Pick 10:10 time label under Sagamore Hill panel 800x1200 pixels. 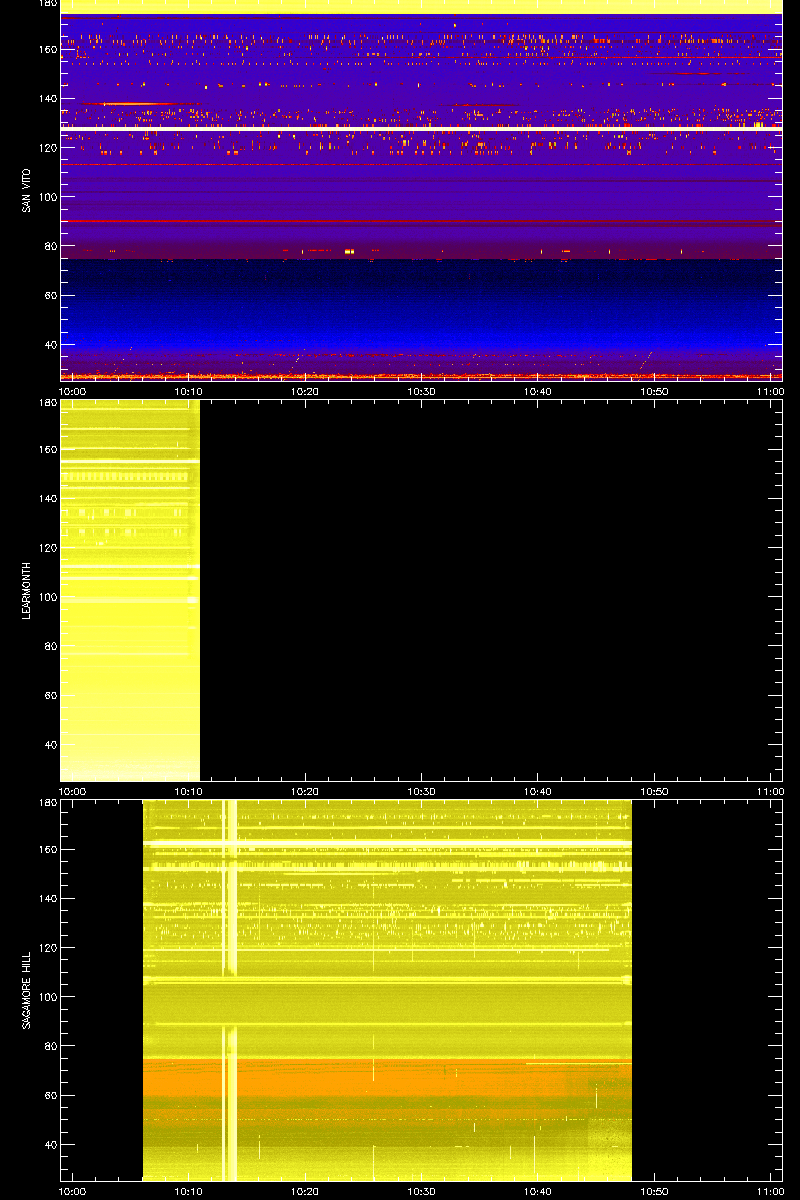189,1192
